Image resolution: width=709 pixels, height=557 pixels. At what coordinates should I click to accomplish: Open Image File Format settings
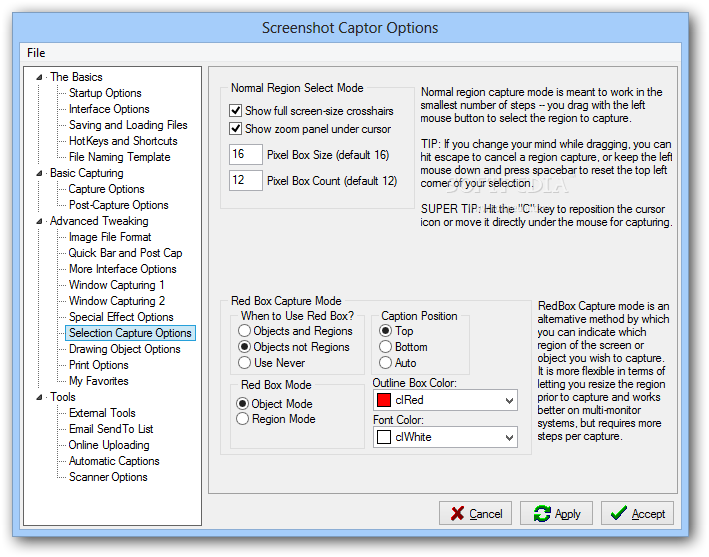coord(110,237)
